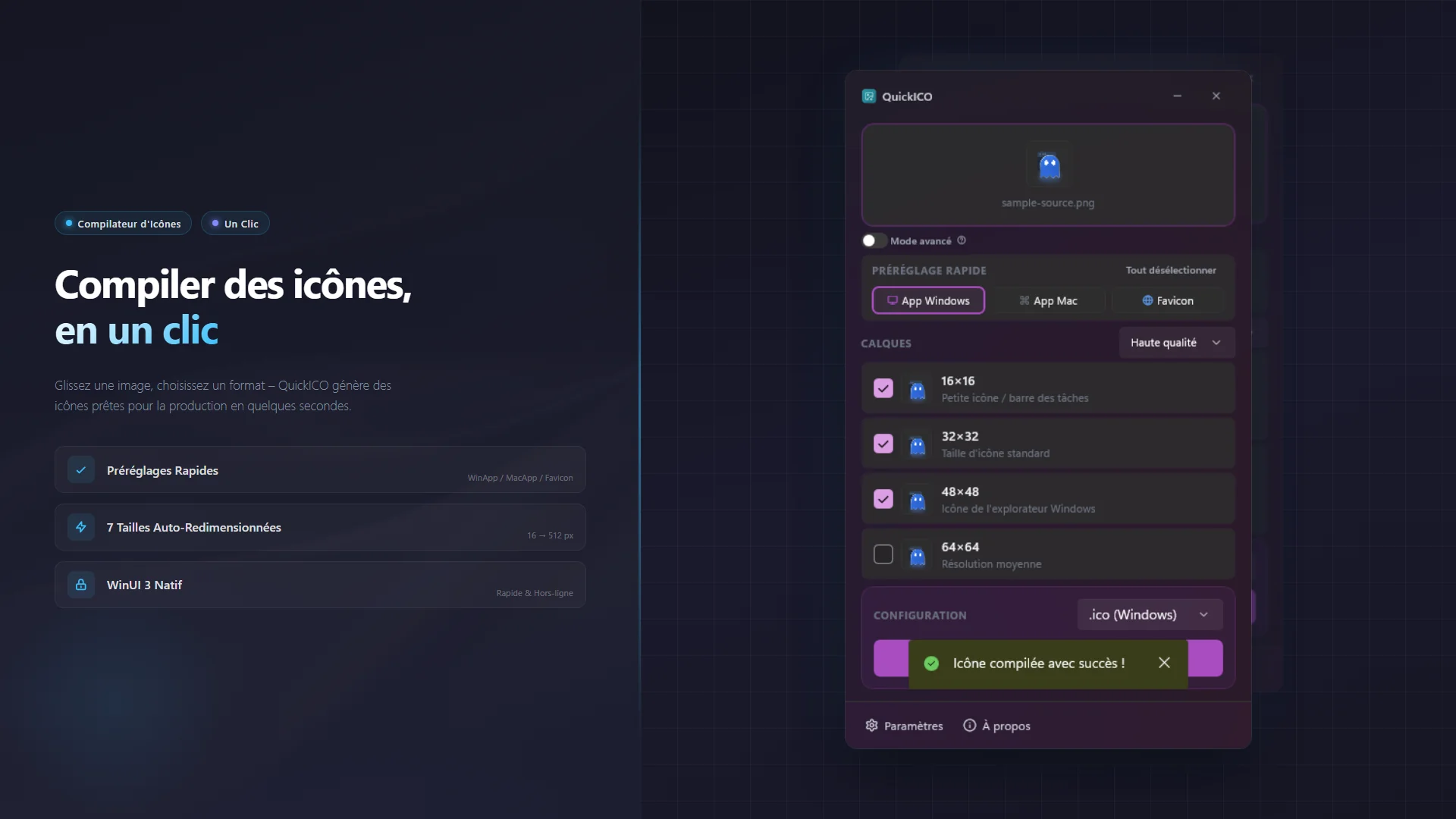Click the Préréglages Rapides checkmark icon
This screenshot has height=819, width=1456.
click(x=81, y=470)
